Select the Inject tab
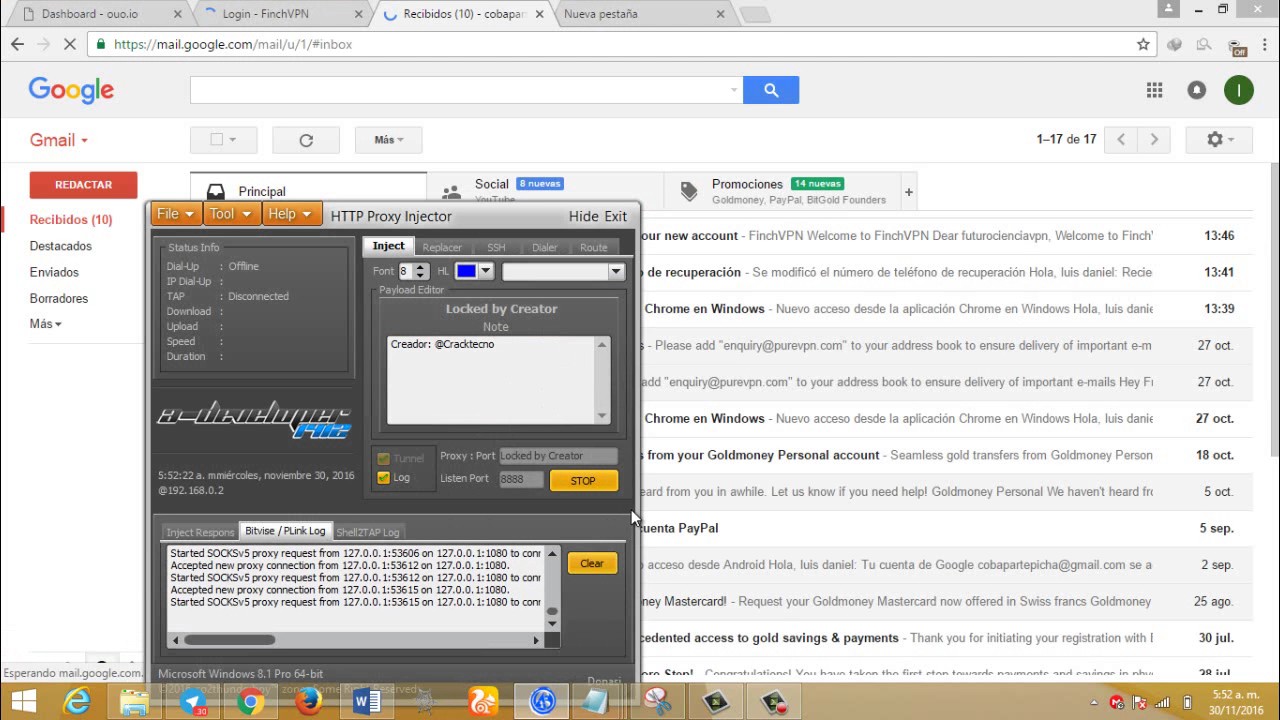 click(x=388, y=246)
